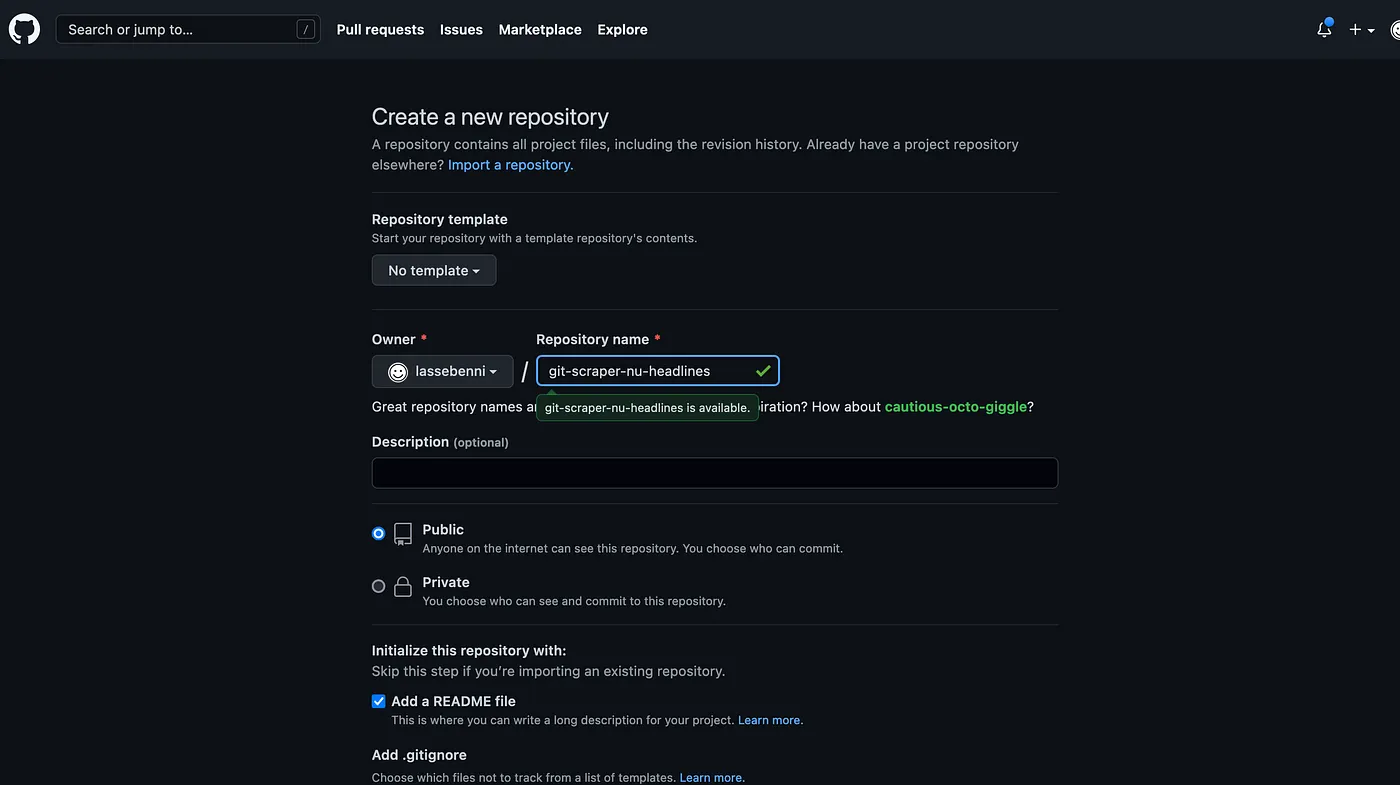
Task: Click inside the Description field
Action: tap(714, 472)
